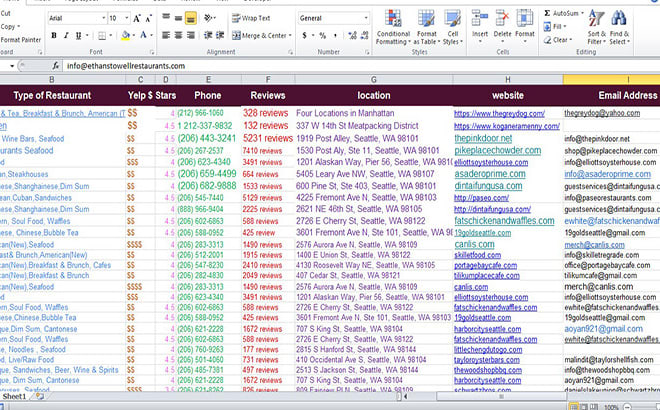Apply the yellow fill color
Screen dimensions: 660x410
125,36
